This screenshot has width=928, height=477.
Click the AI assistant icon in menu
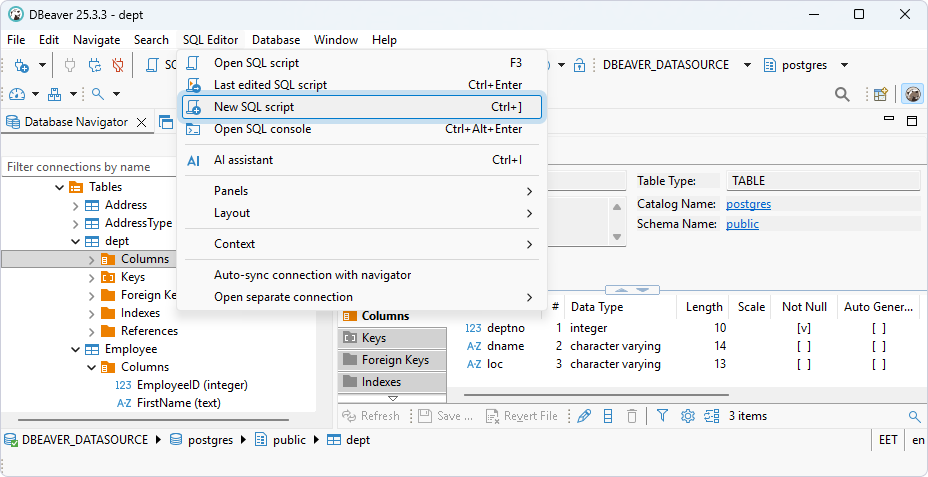coord(194,160)
